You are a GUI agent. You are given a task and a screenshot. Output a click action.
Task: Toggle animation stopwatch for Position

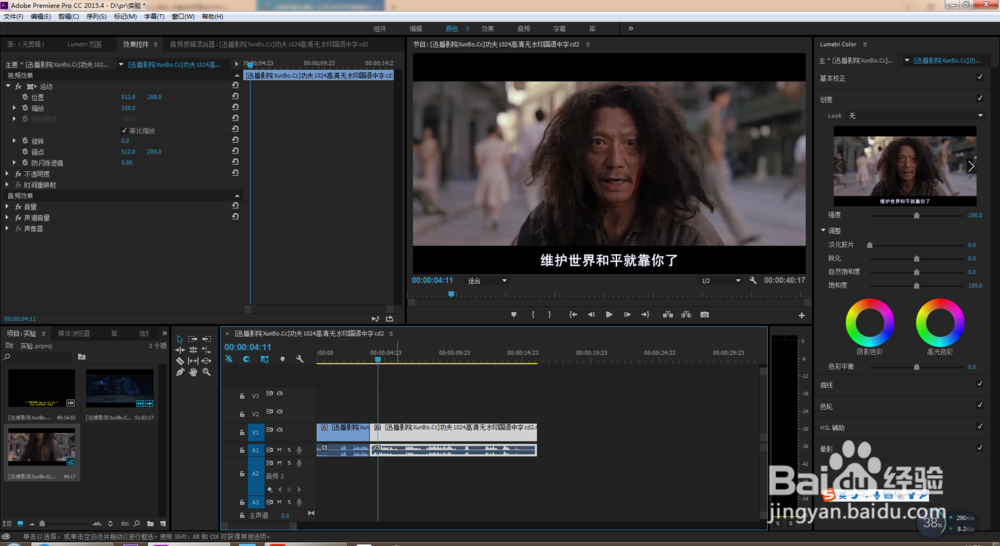coord(25,97)
